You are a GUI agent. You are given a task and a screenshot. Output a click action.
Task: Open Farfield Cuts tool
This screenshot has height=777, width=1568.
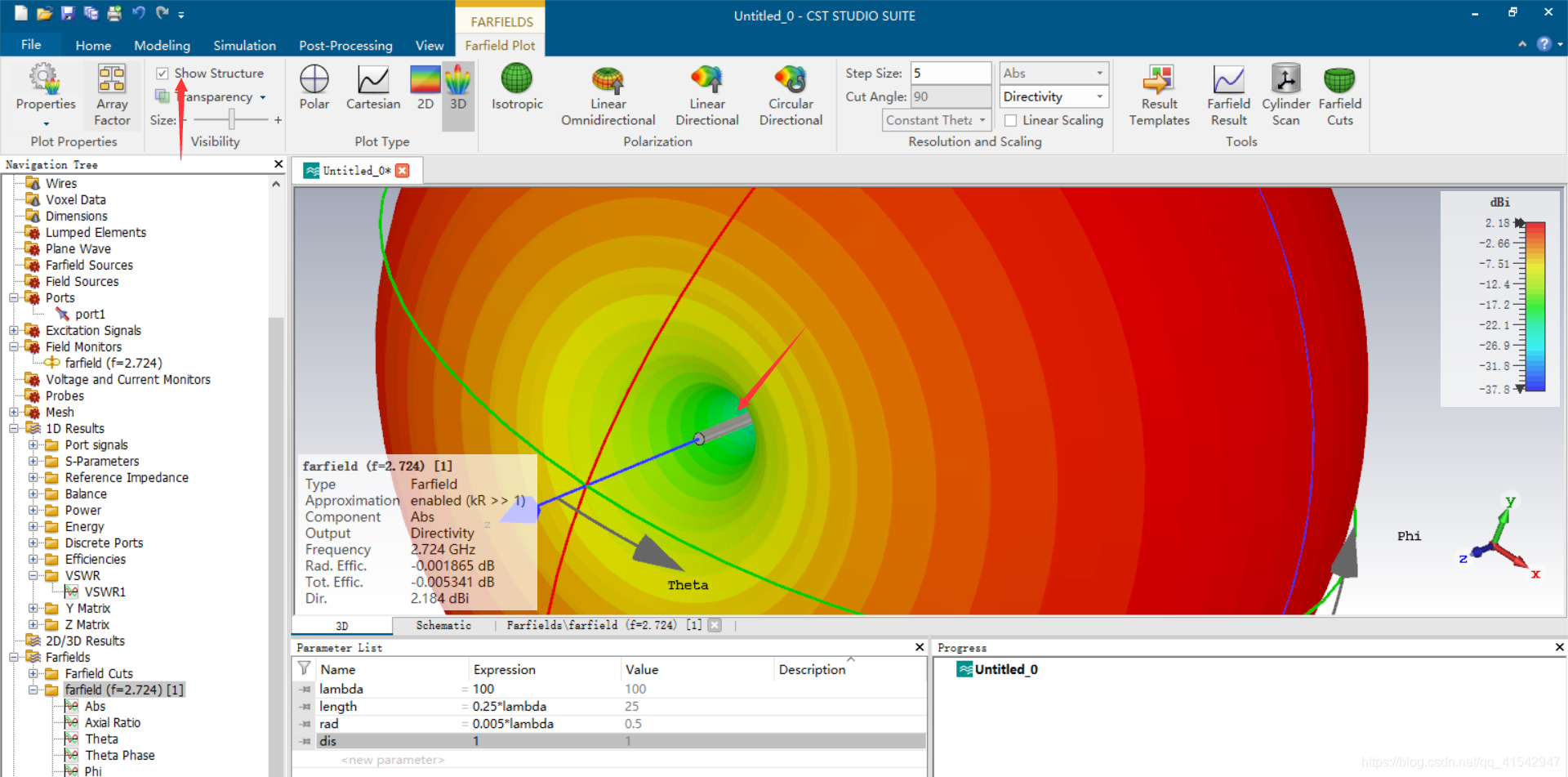[x=1340, y=95]
